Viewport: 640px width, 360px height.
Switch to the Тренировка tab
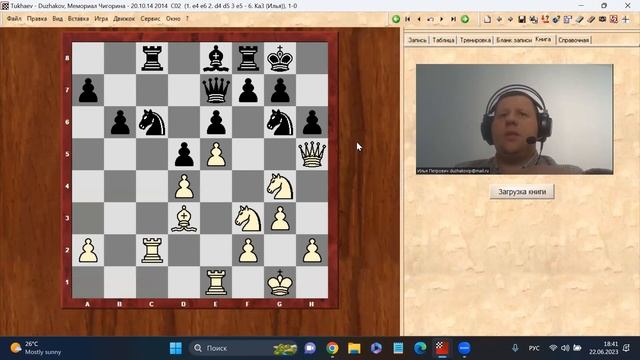click(475, 40)
